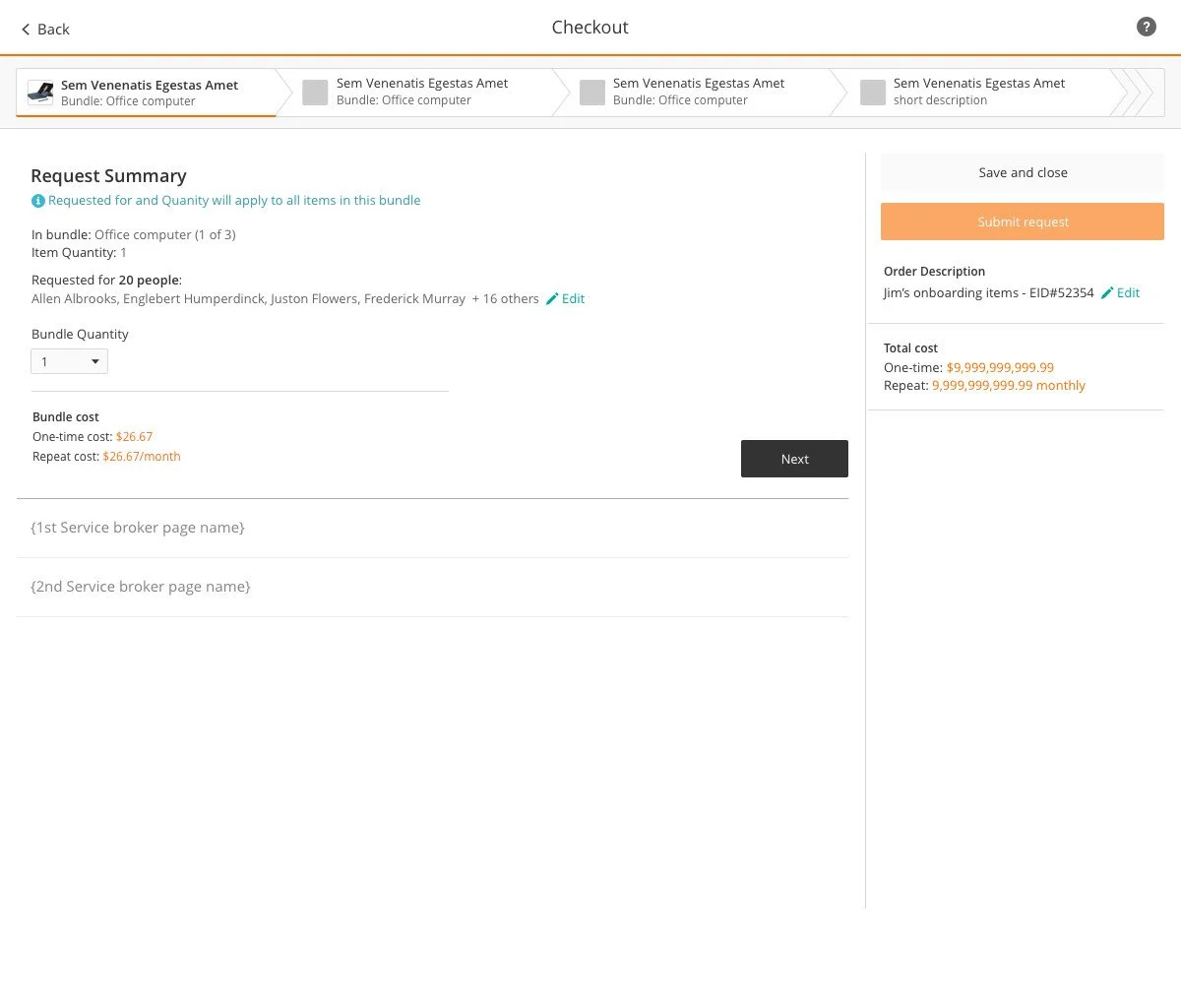Expand the {1st Service broker page name} section
Viewport: 1181px width, 1008px height.
(432, 528)
